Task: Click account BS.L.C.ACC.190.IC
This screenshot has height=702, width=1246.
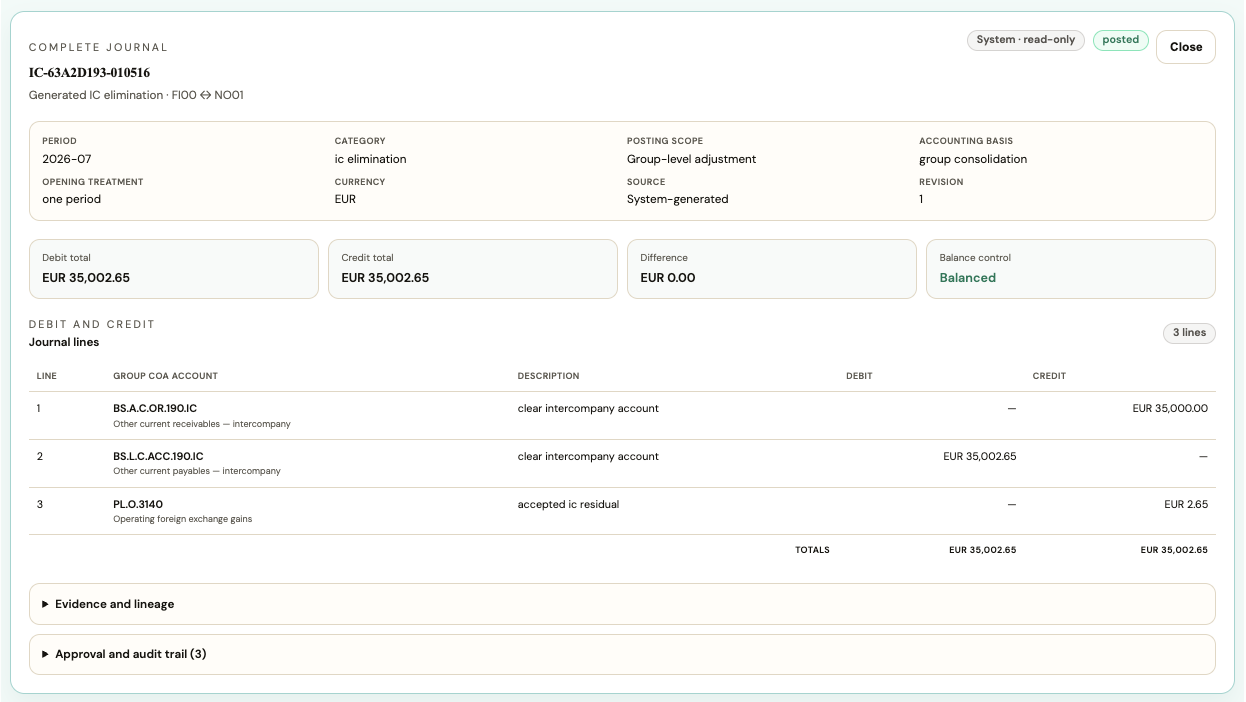Action: 157,456
